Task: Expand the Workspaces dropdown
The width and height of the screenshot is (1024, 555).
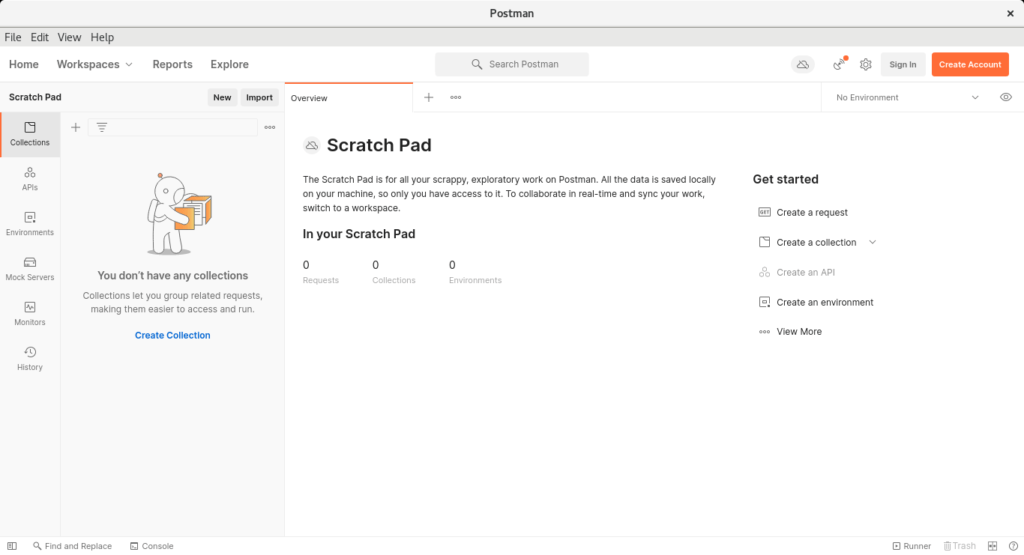Action: point(95,64)
